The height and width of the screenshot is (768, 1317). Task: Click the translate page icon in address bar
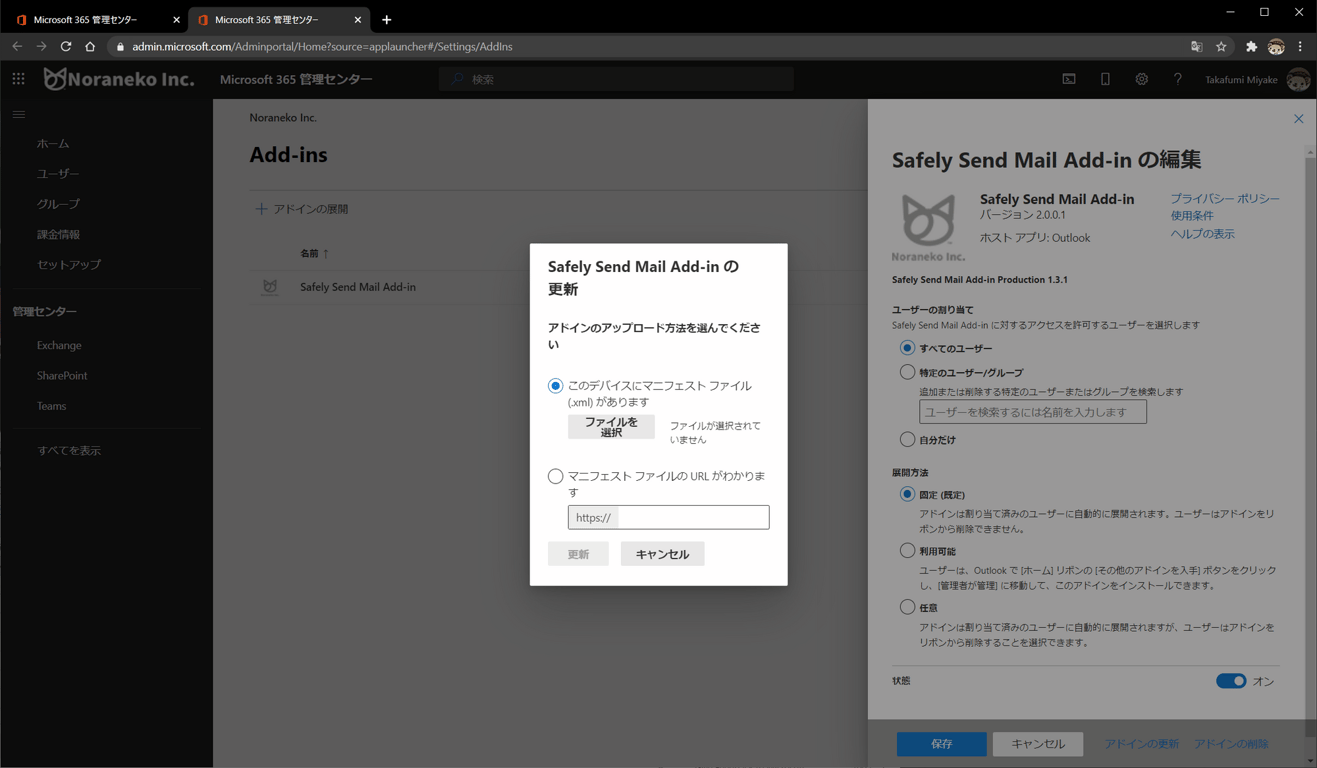tap(1196, 46)
